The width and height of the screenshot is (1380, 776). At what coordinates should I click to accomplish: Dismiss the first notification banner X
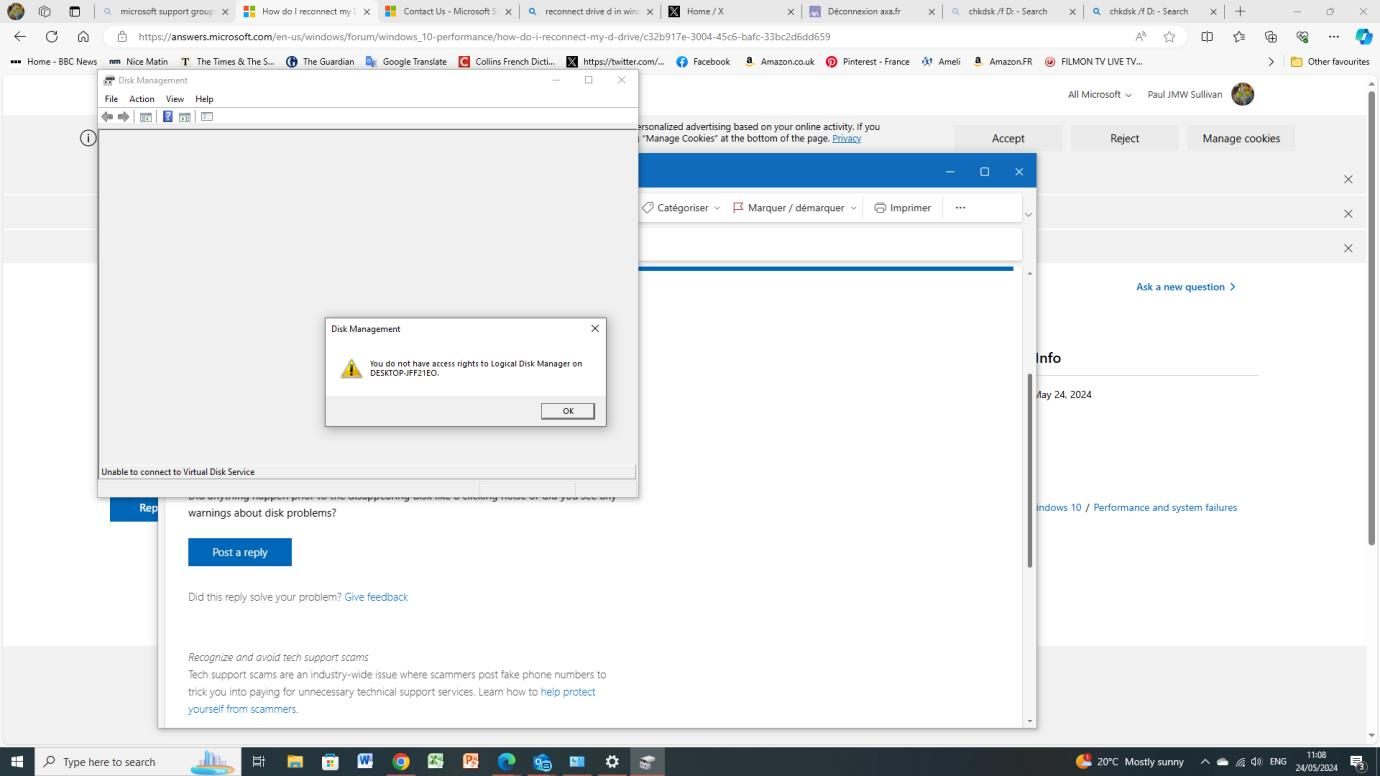click(1348, 179)
